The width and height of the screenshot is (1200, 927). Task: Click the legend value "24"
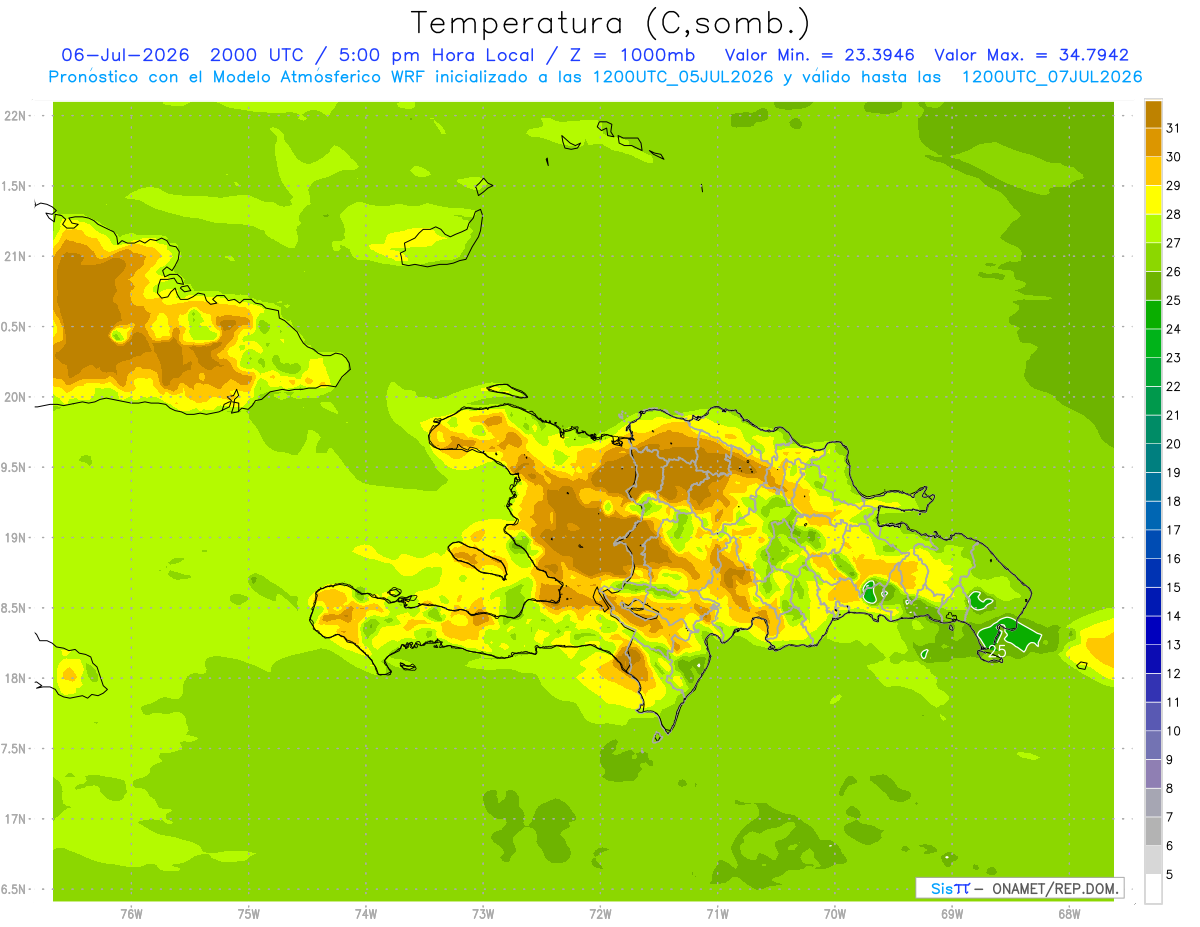click(x=1174, y=329)
